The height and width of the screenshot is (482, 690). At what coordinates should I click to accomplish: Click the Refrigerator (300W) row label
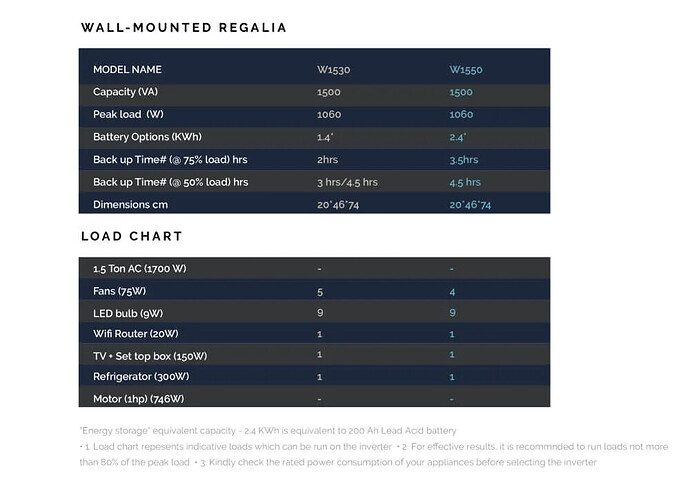[x=141, y=377]
